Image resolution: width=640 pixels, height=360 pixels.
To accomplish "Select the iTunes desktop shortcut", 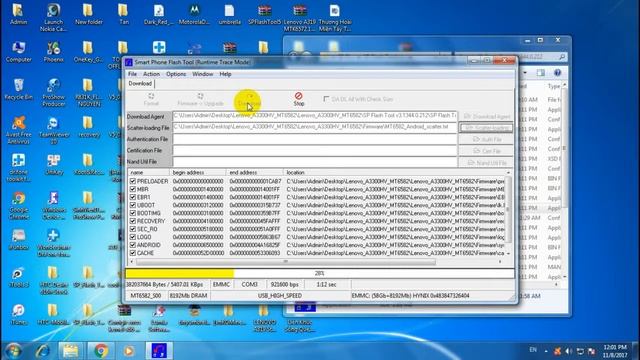I will [x=18, y=315].
